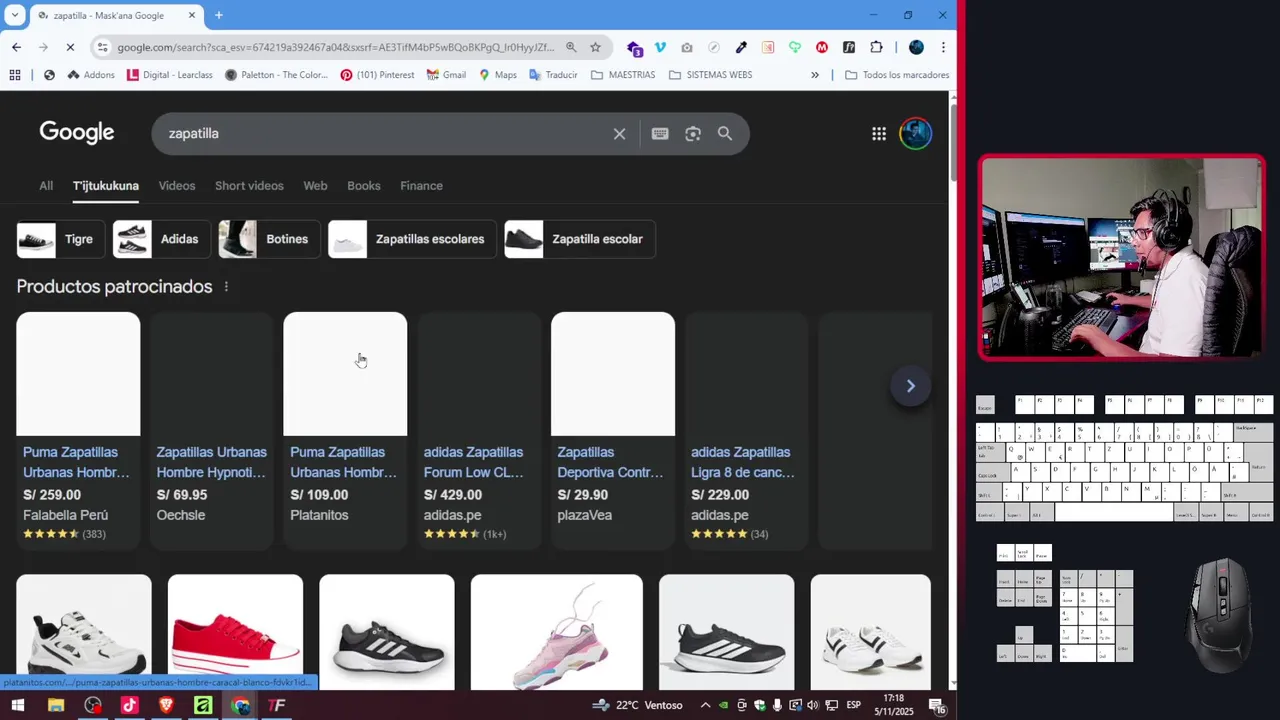Open the Google apps grid
The width and height of the screenshot is (1280, 720).
(879, 134)
